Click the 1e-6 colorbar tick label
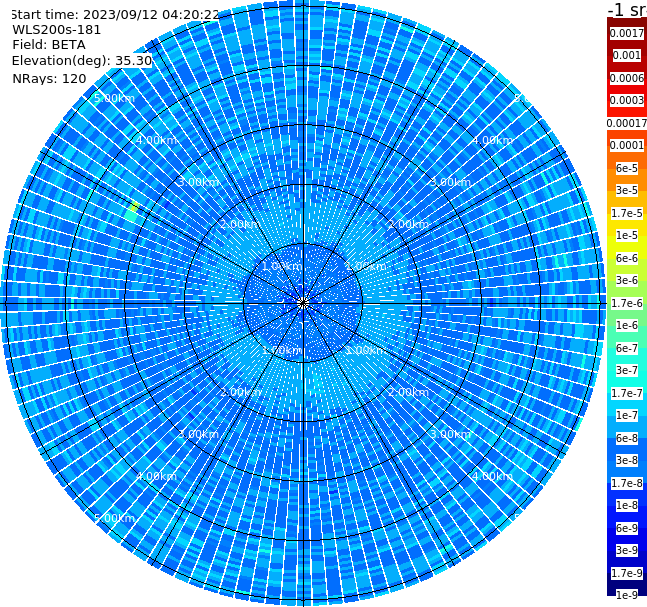This screenshot has width=647, height=607. coord(627,325)
